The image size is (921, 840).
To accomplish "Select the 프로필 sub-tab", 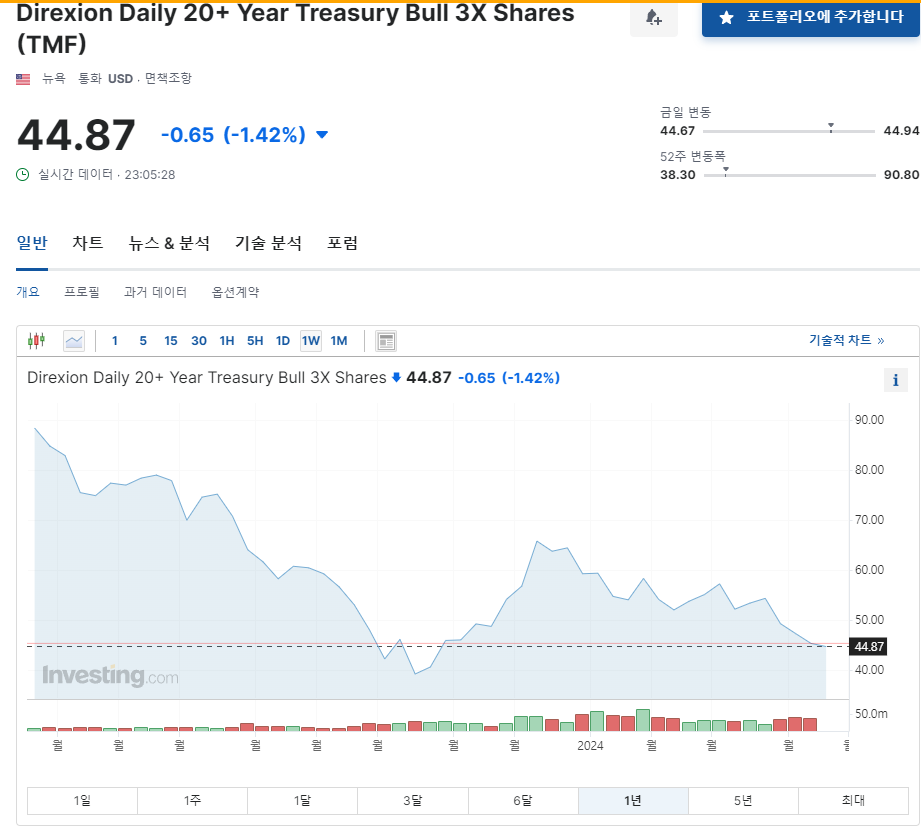I will (x=82, y=292).
